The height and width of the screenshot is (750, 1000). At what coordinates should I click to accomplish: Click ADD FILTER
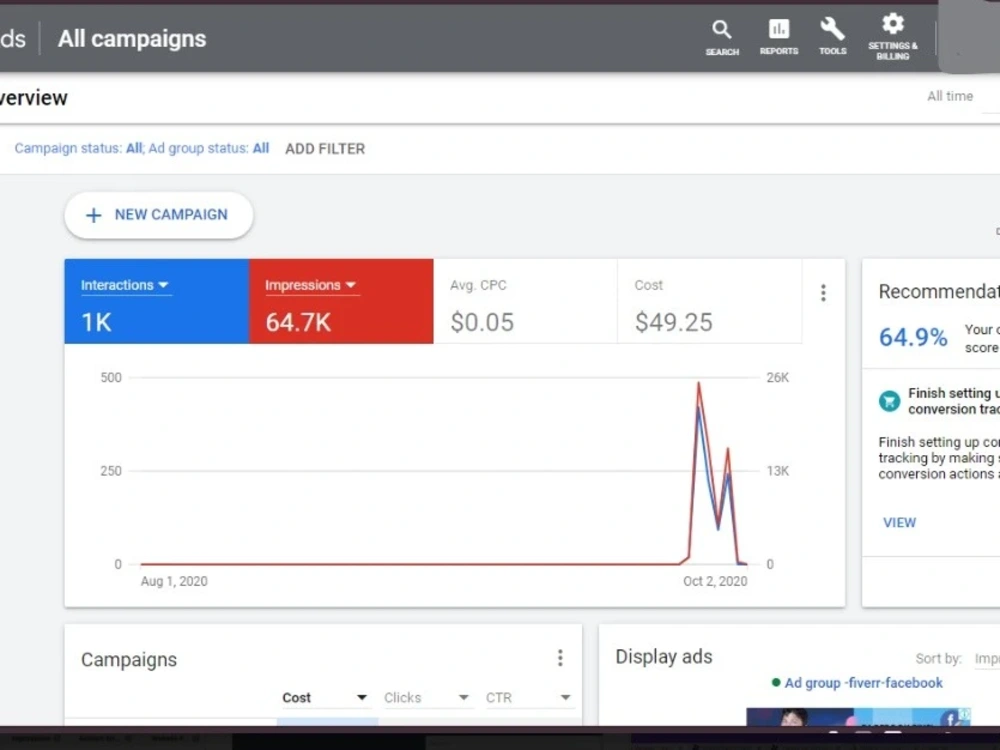pyautogui.click(x=325, y=149)
